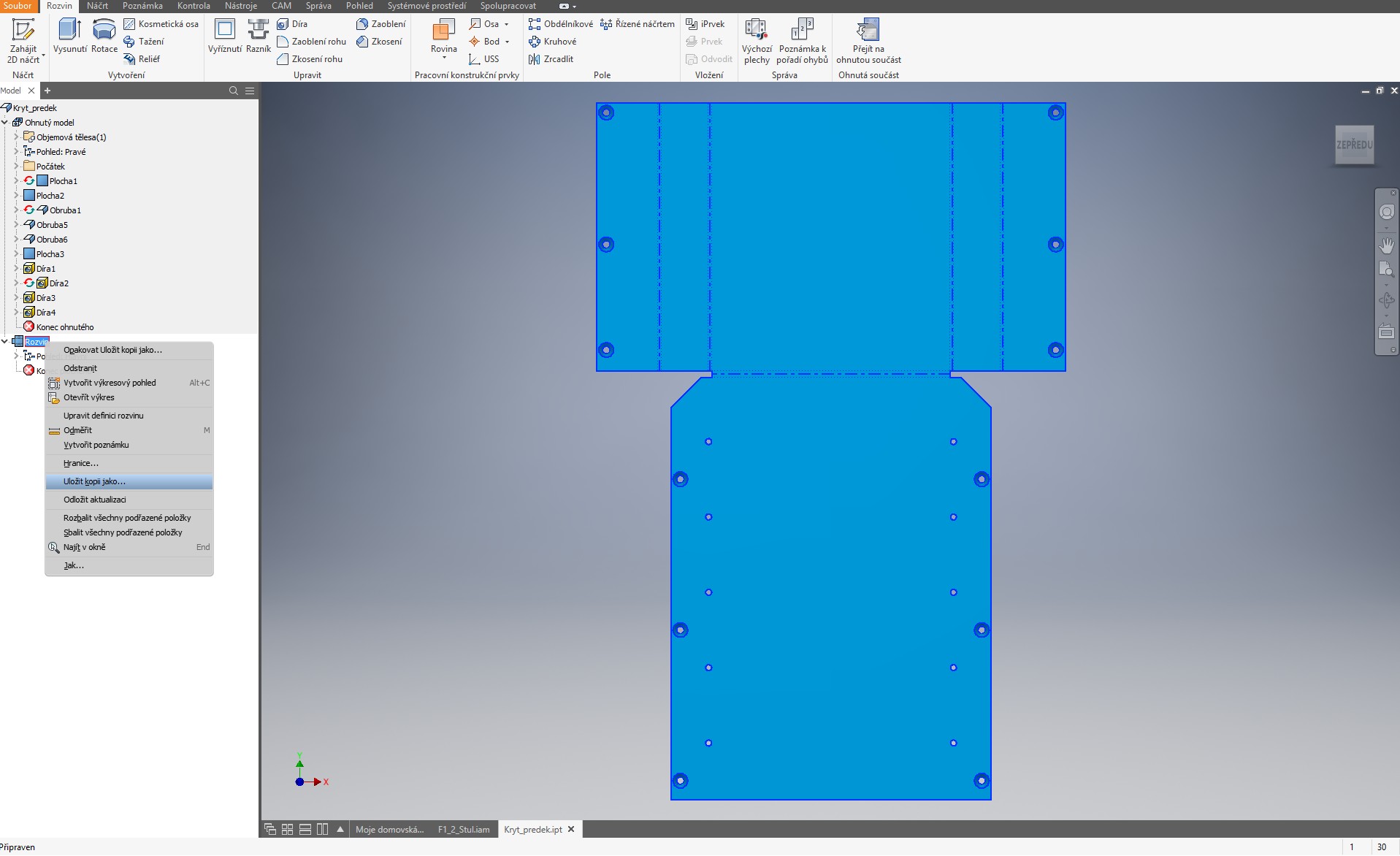Click Přejít na ohnutou součást icon
The width and height of the screenshot is (1400, 856).
[x=868, y=31]
